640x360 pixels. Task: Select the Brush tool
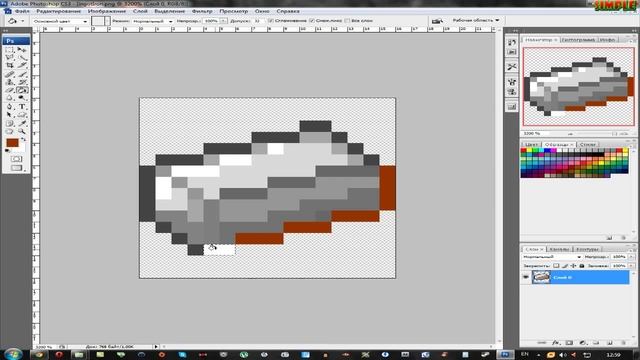click(x=22, y=74)
